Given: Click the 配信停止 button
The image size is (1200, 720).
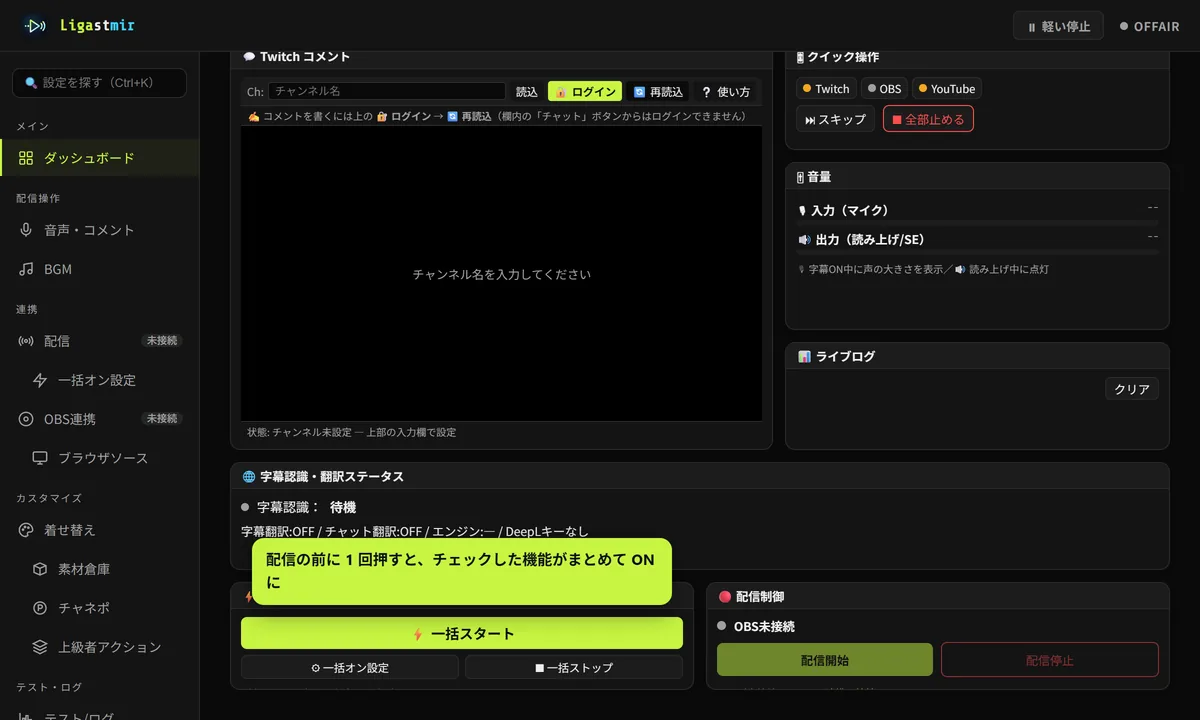Looking at the screenshot, I should tap(1050, 660).
